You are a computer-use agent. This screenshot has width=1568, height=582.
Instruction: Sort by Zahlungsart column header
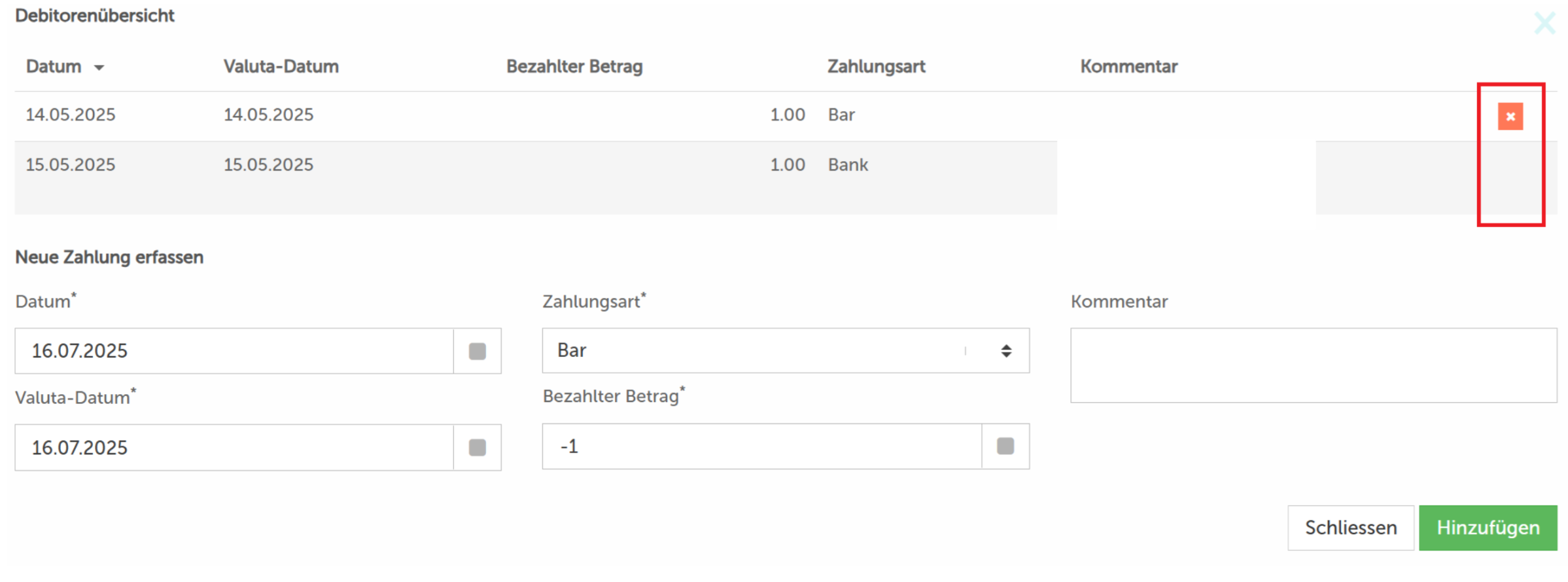coord(877,67)
